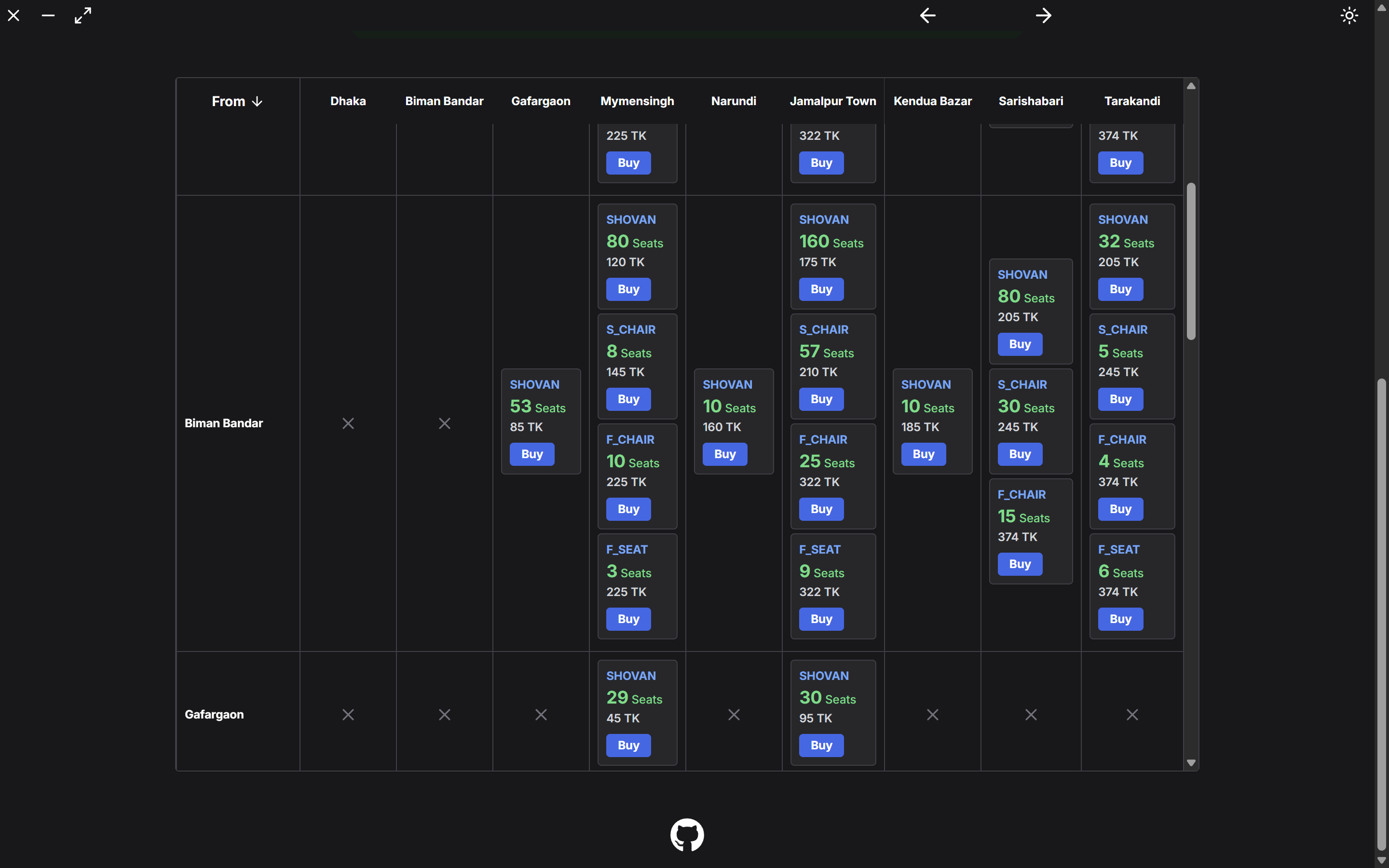Click the expand fullscreen arrows icon
1389x868 pixels.
point(83,15)
